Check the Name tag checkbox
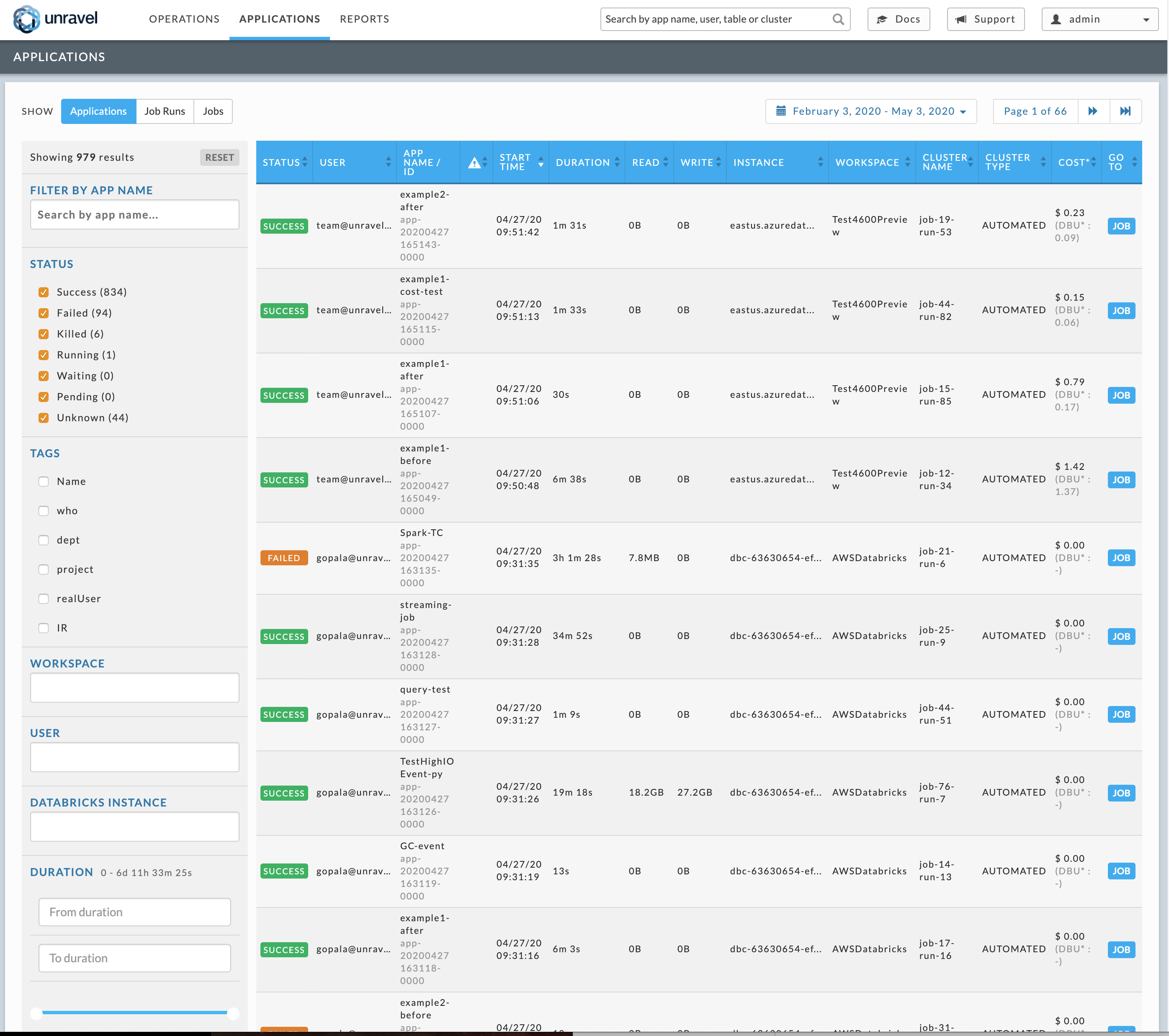Screen dimensions: 1169x1036 coord(44,482)
